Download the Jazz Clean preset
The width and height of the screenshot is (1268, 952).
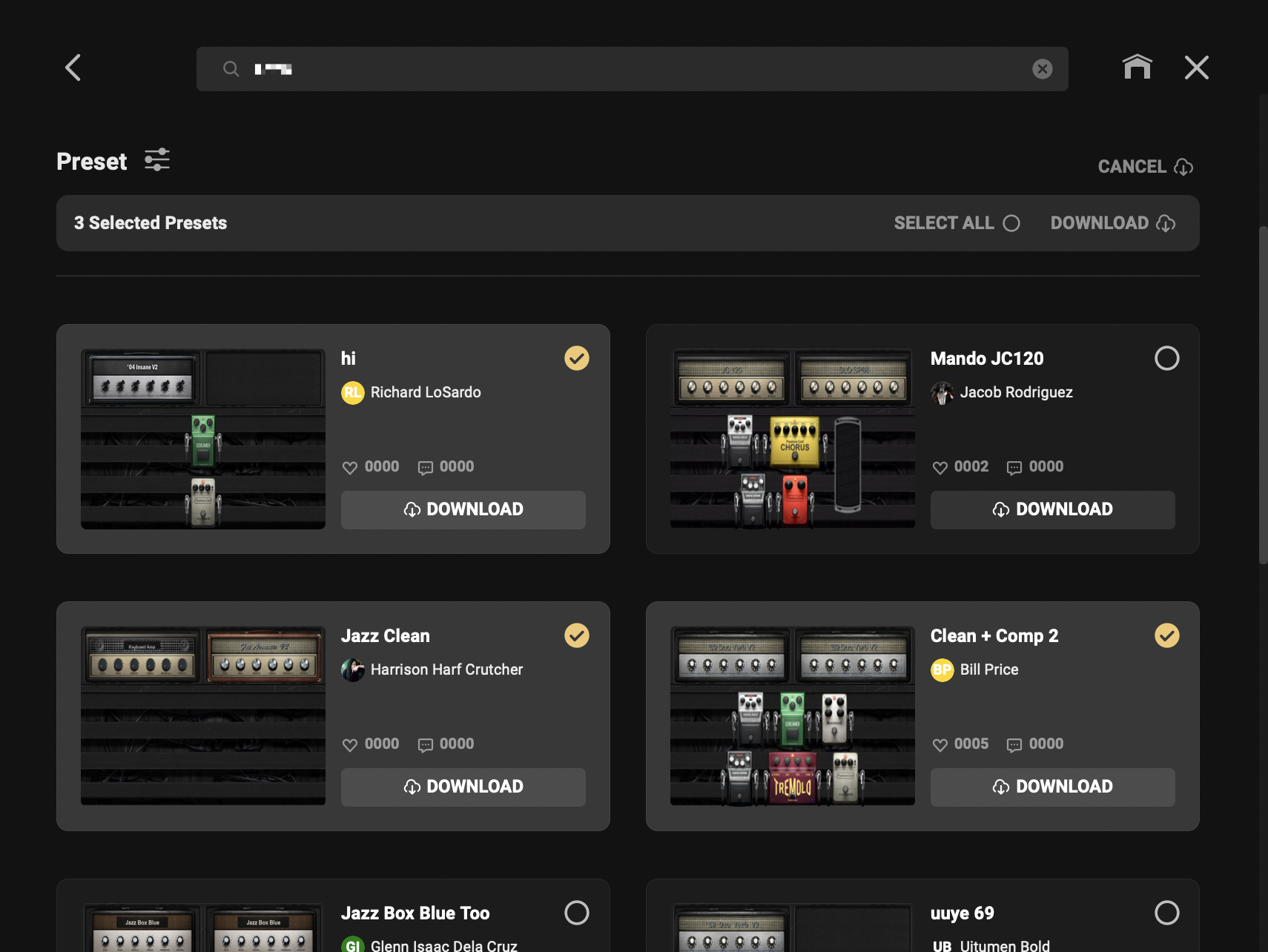pos(463,787)
